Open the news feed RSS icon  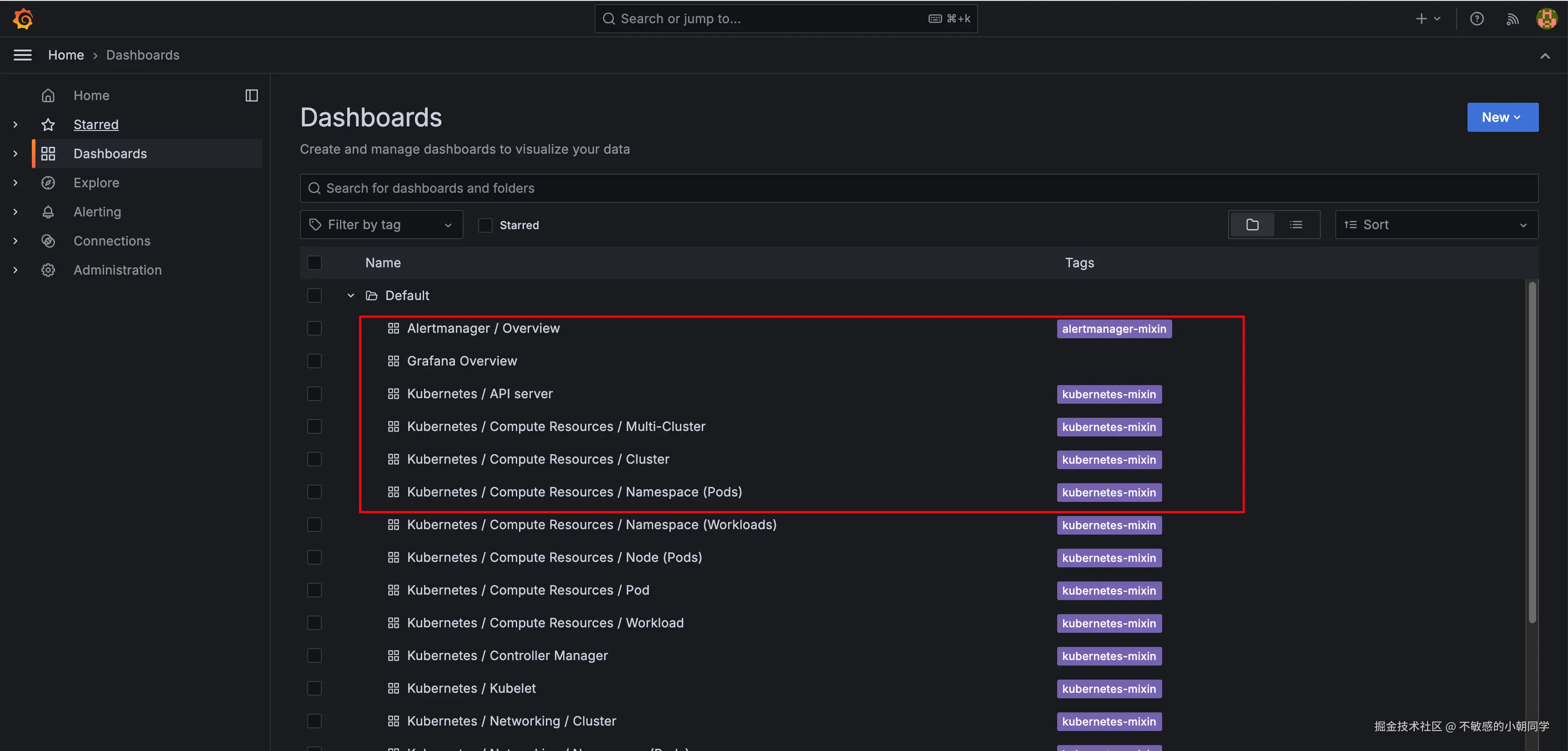pyautogui.click(x=1512, y=18)
